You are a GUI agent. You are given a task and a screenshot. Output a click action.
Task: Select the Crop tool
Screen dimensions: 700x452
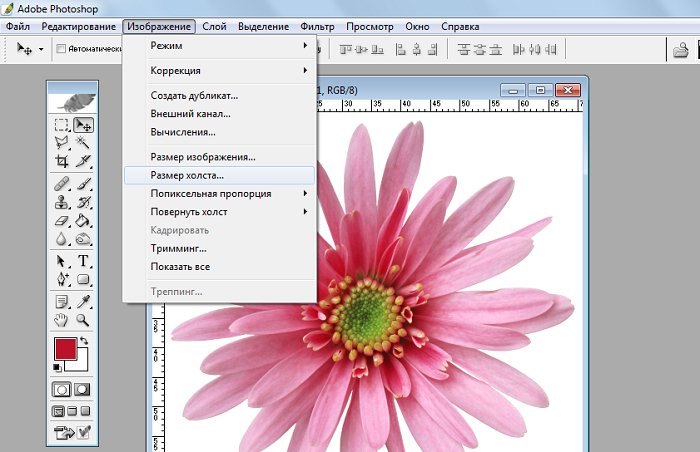62,161
